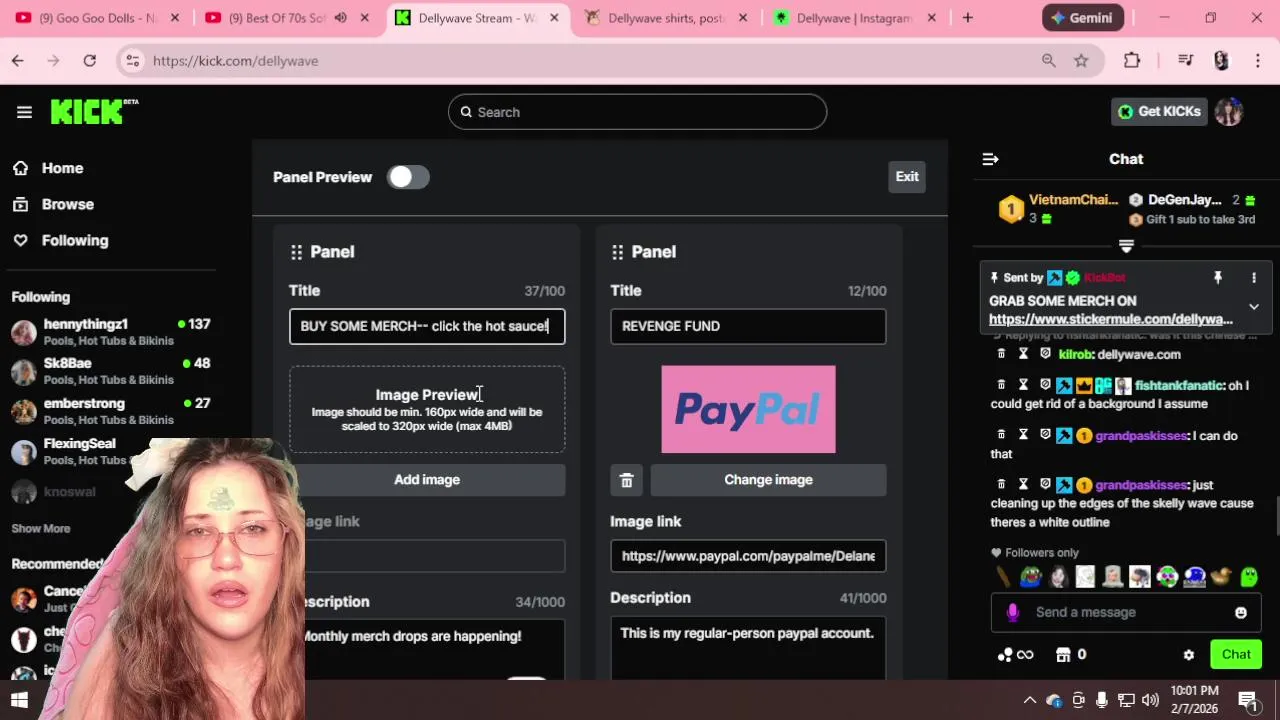This screenshot has width=1280, height=720.
Task: Toggle the Panel Preview switch
Action: point(408,177)
